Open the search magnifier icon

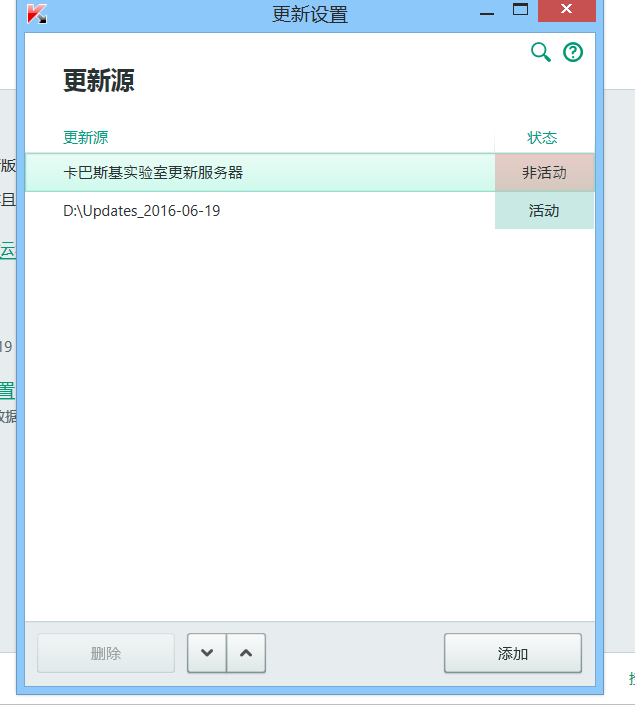(x=540, y=52)
